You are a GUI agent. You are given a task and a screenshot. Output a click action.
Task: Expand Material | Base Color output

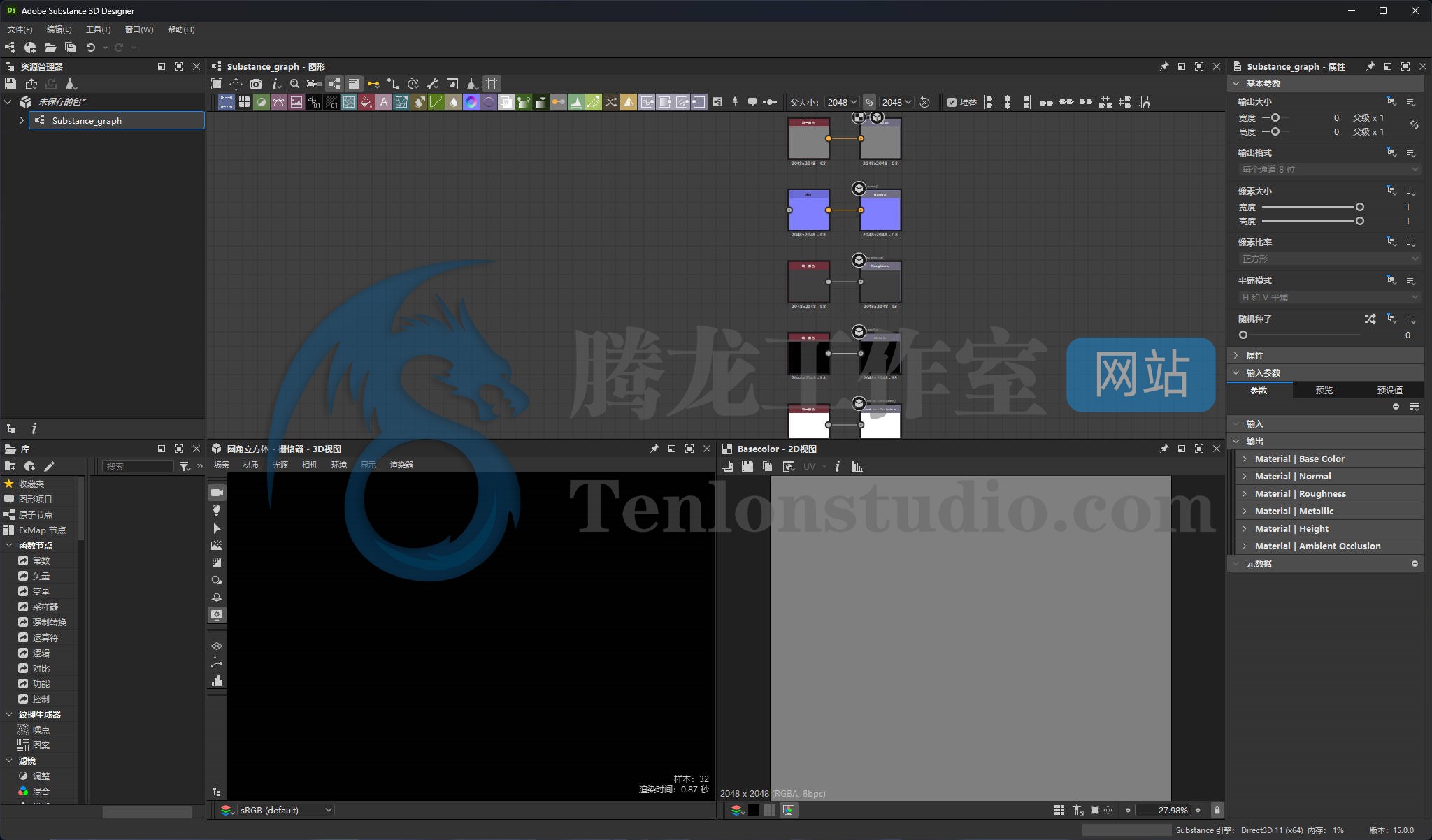click(1245, 458)
